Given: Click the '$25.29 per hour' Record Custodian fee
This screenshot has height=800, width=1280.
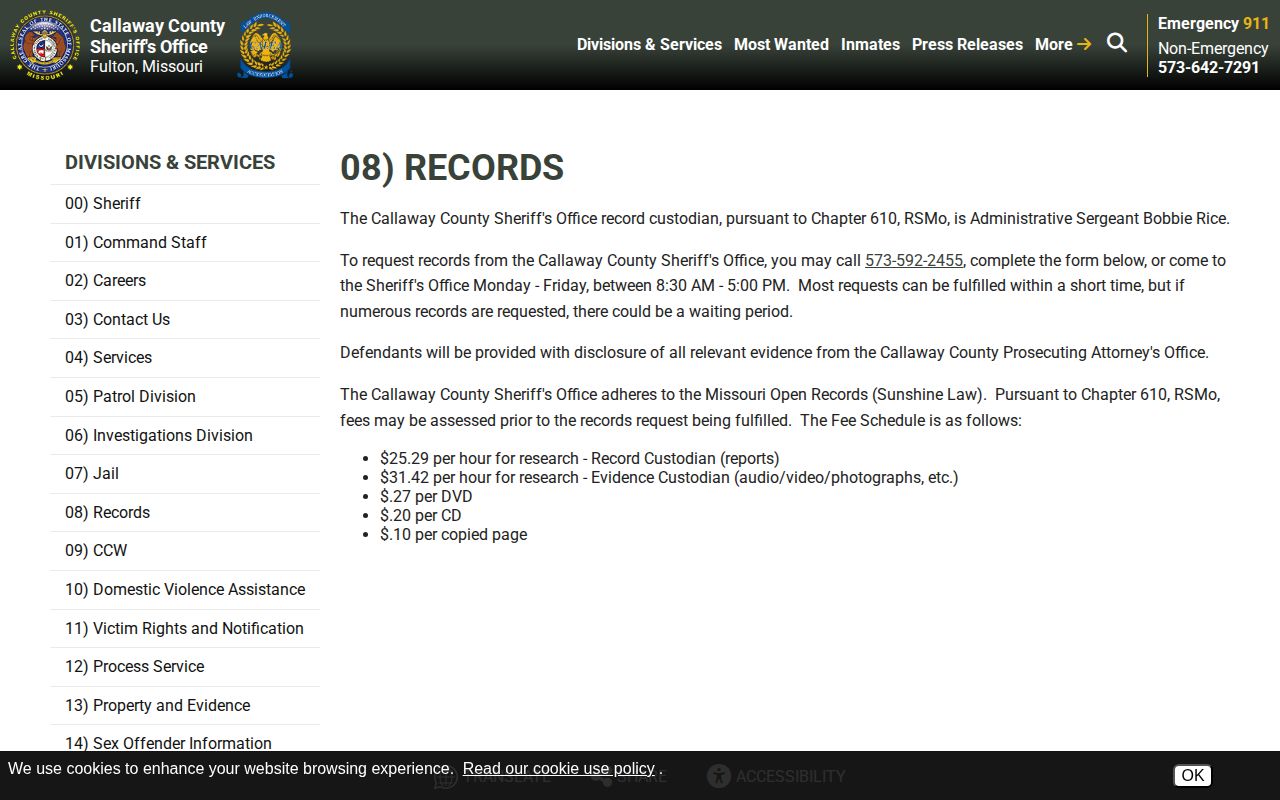Looking at the screenshot, I should (x=580, y=459).
